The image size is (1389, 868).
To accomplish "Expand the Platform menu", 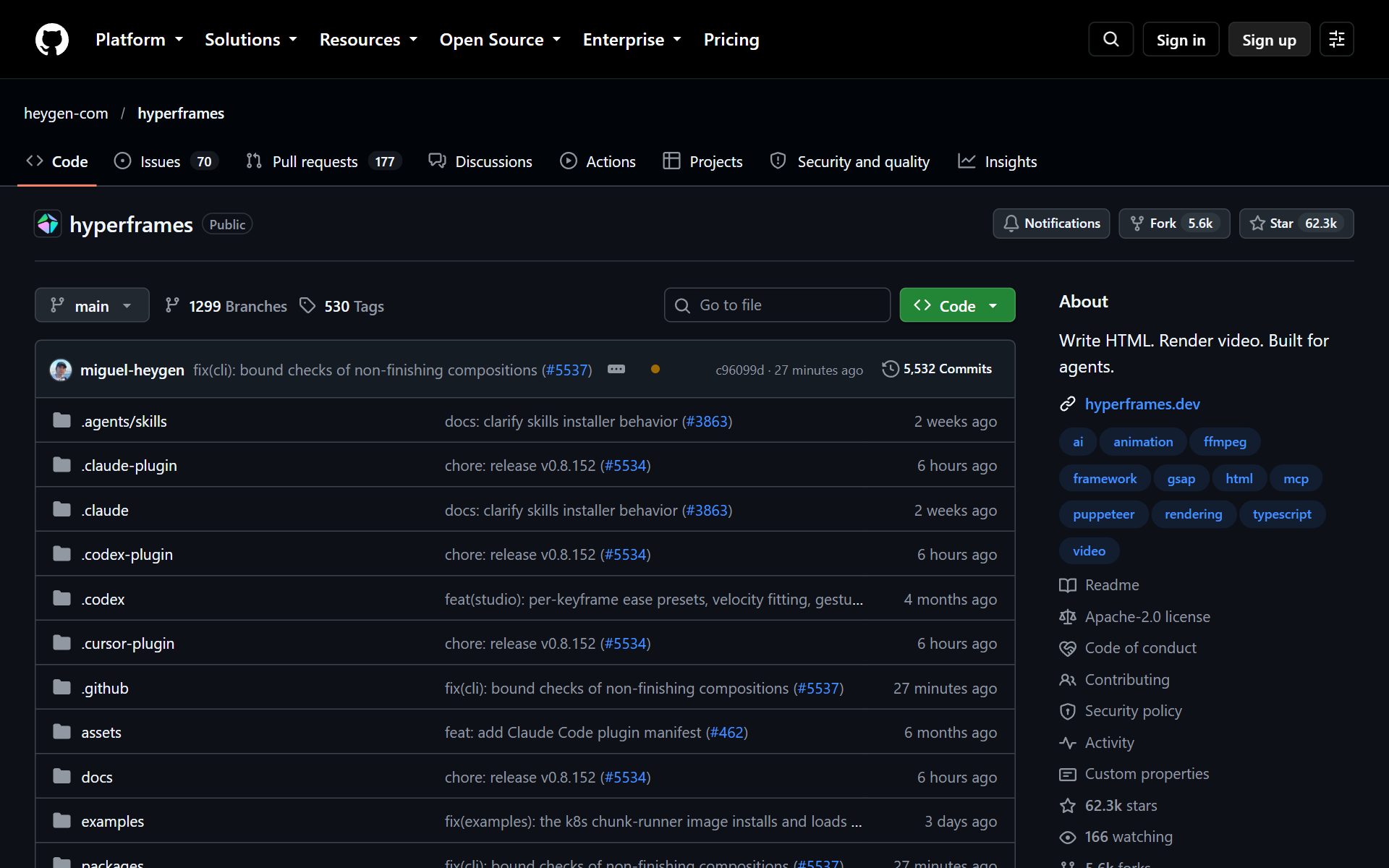I will click(x=139, y=40).
